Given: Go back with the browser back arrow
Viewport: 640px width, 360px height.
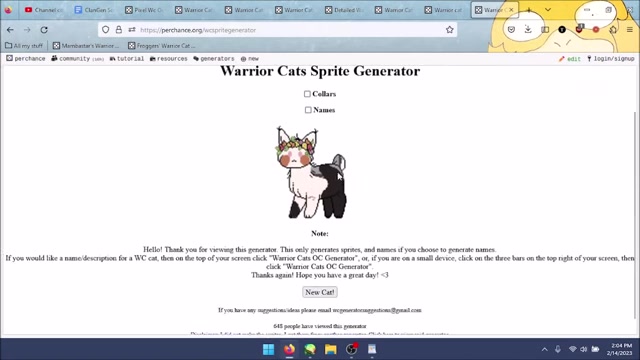Looking at the screenshot, I should coord(10,30).
